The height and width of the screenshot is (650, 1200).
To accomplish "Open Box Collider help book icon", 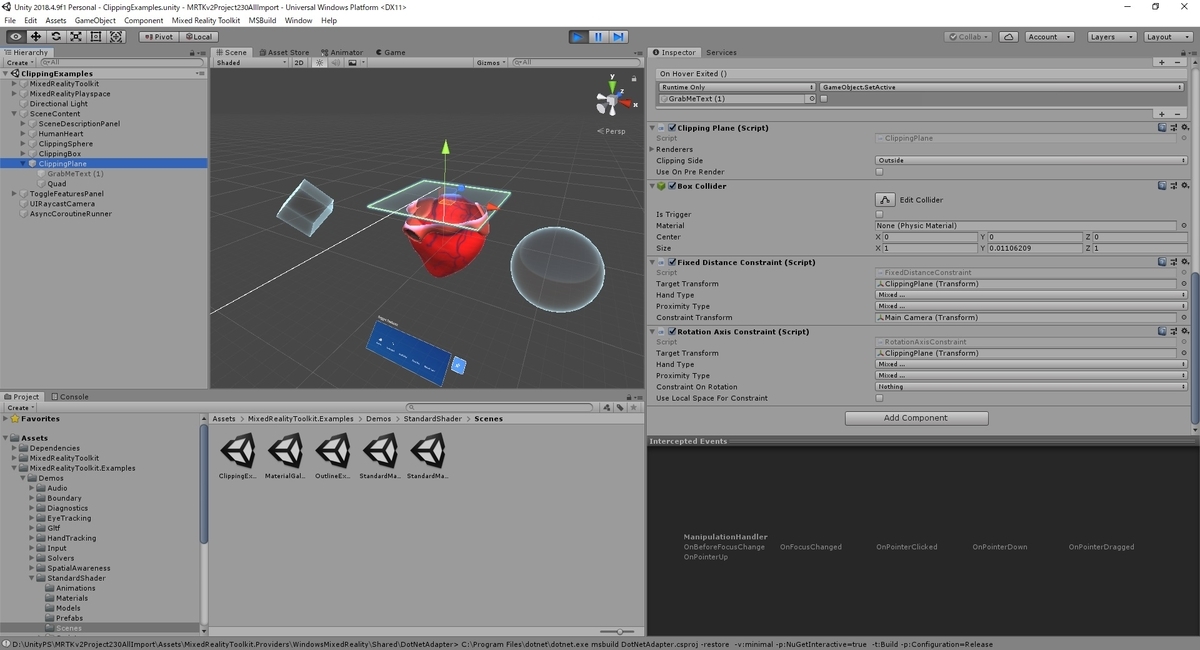I will click(1163, 186).
